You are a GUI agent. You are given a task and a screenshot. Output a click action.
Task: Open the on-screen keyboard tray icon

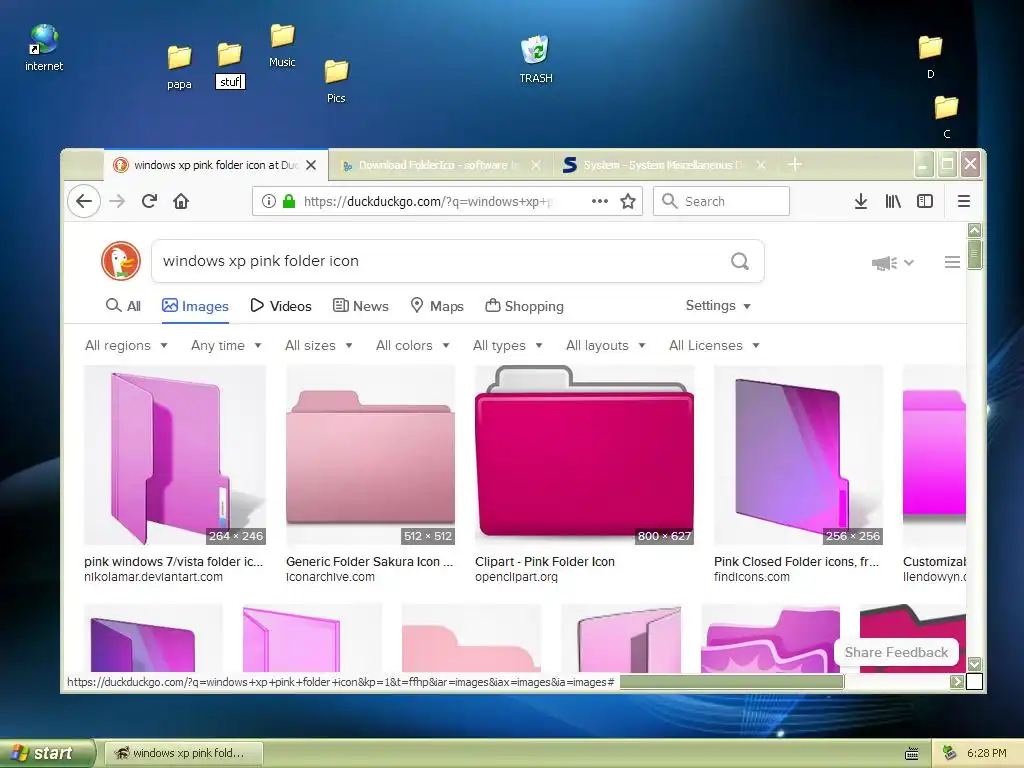coord(912,754)
